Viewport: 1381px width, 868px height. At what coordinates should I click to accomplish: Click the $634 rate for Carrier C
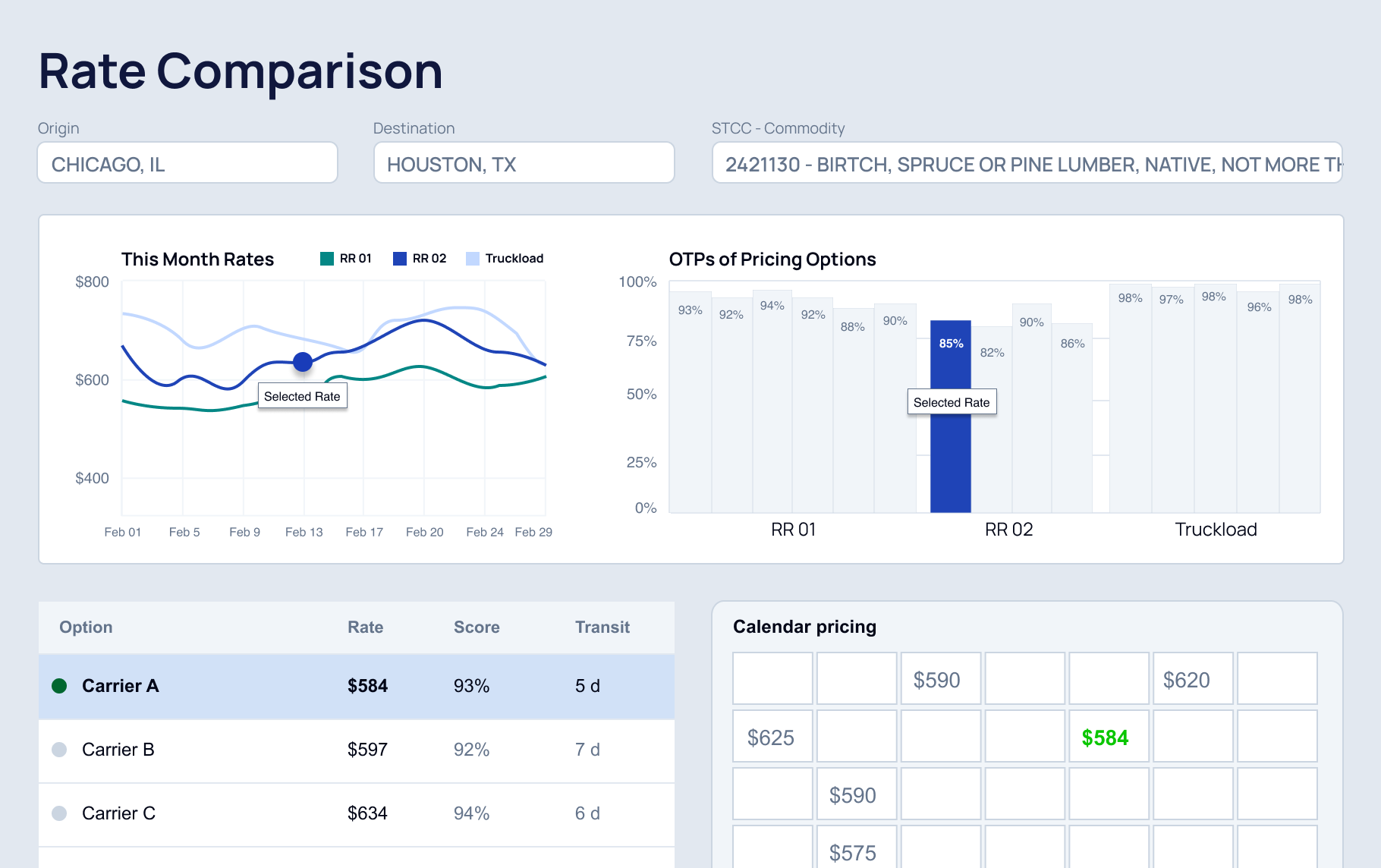(x=367, y=813)
